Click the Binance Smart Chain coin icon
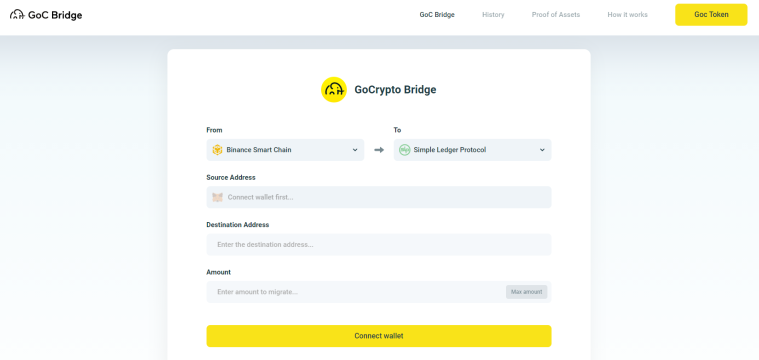 tap(217, 150)
